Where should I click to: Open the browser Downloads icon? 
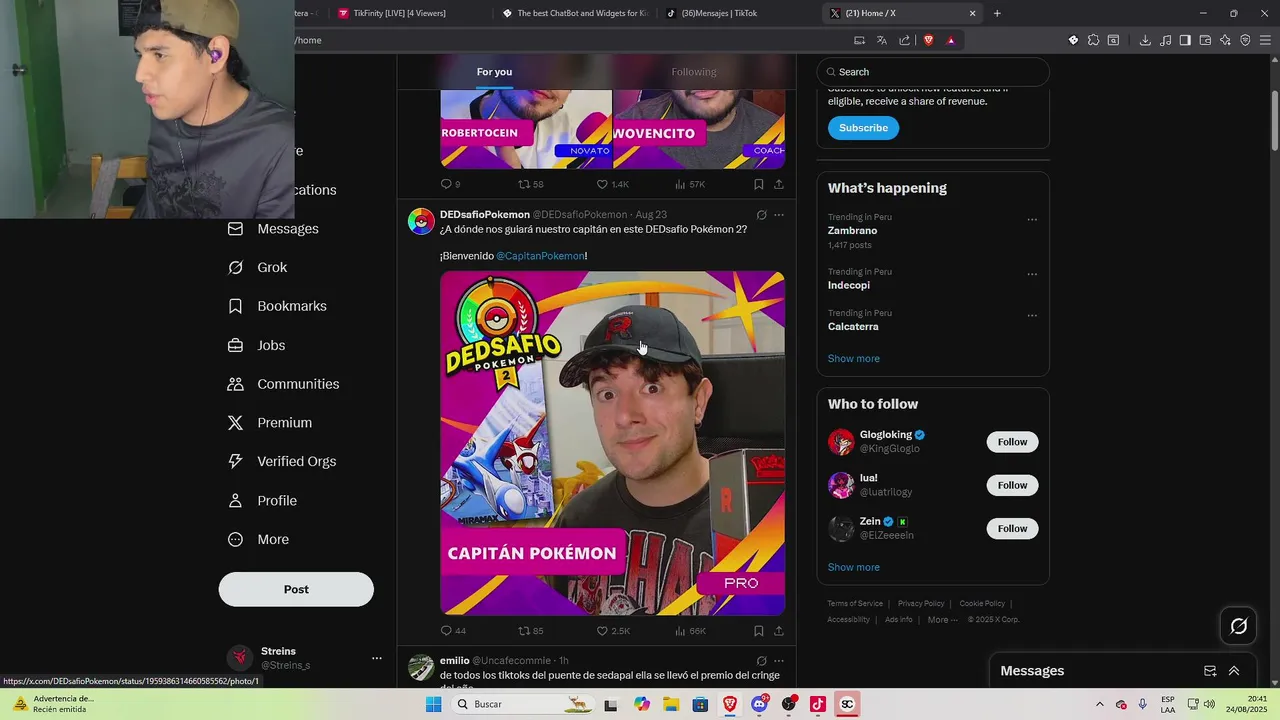[1145, 40]
